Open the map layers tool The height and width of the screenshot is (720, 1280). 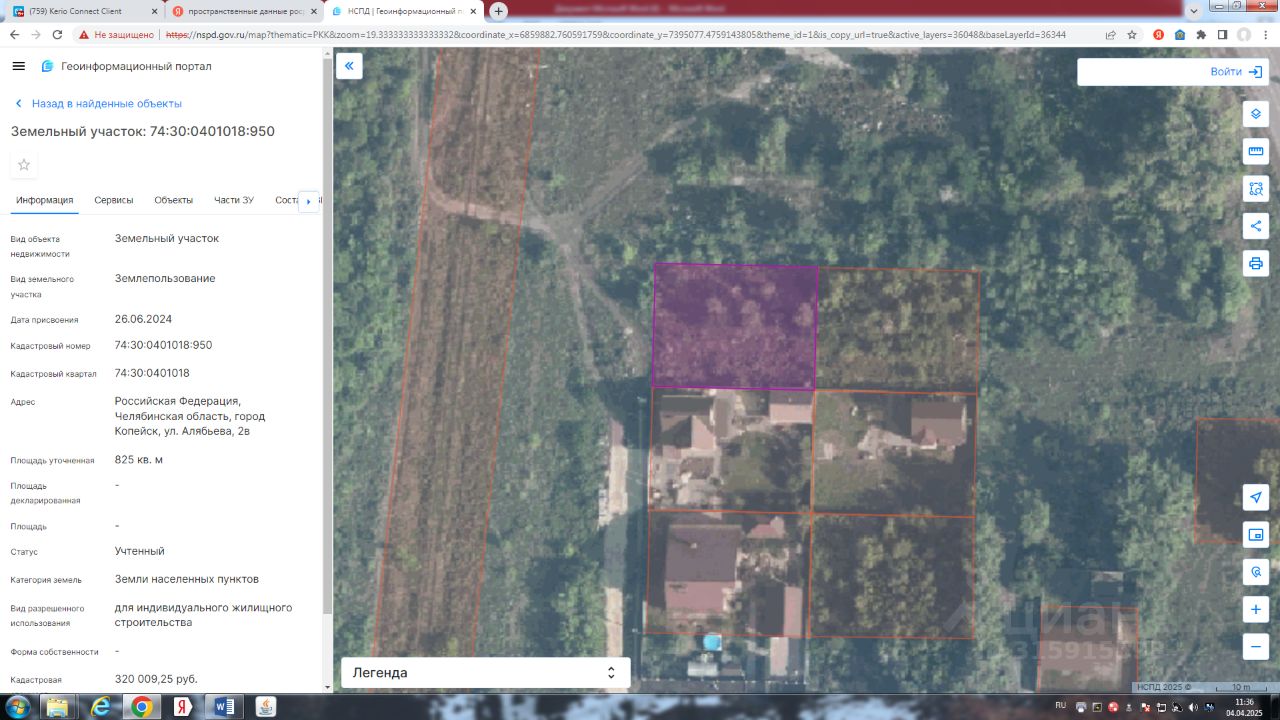[1255, 114]
